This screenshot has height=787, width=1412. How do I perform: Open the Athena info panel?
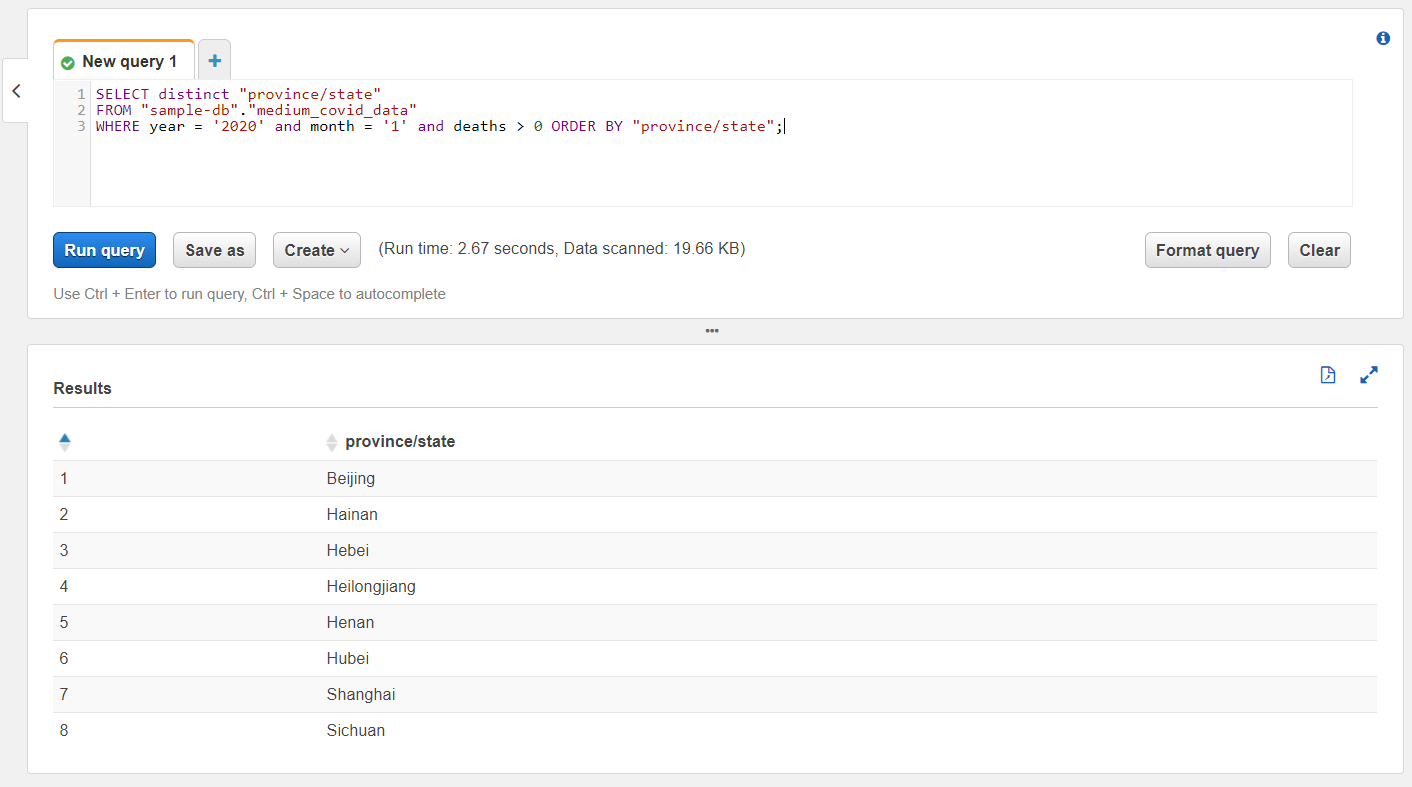1383,38
